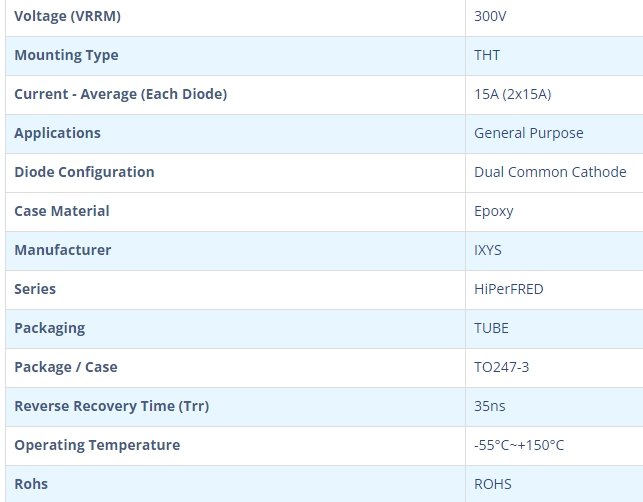Select the 300V voltage value
This screenshot has width=643, height=502.
pyautogui.click(x=491, y=17)
